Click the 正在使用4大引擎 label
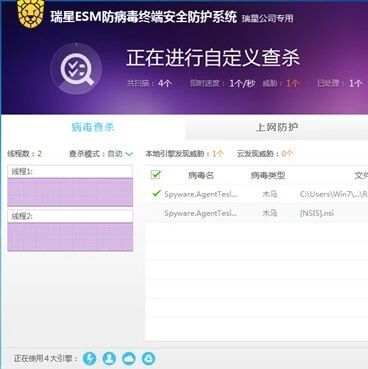This screenshot has height=369, width=368. click(x=45, y=359)
